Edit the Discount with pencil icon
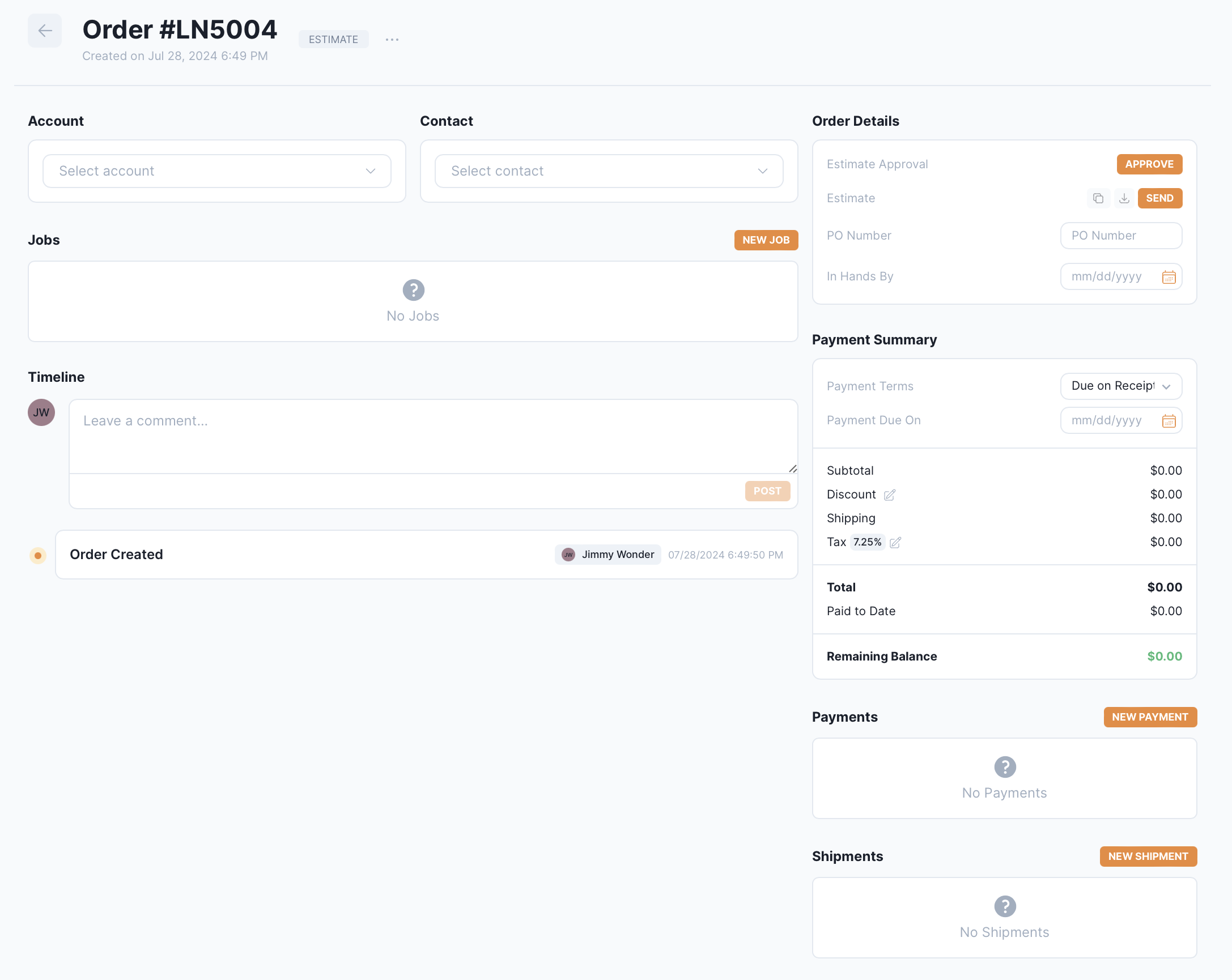This screenshot has height=980, width=1232. coord(889,495)
